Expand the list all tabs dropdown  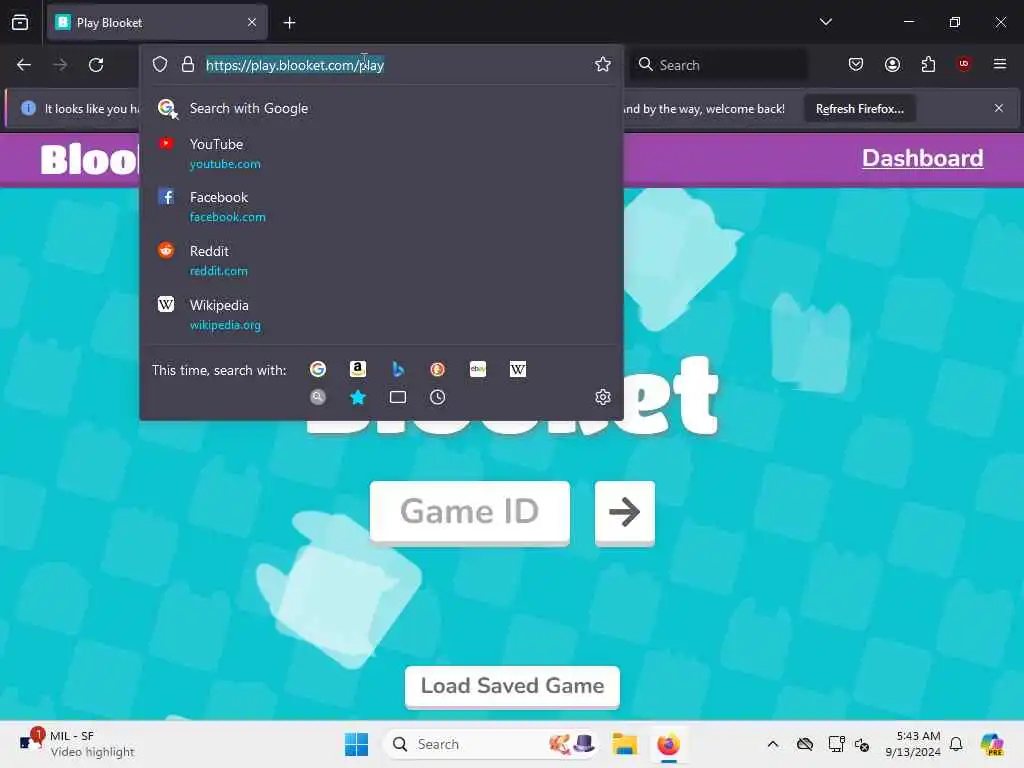click(825, 22)
